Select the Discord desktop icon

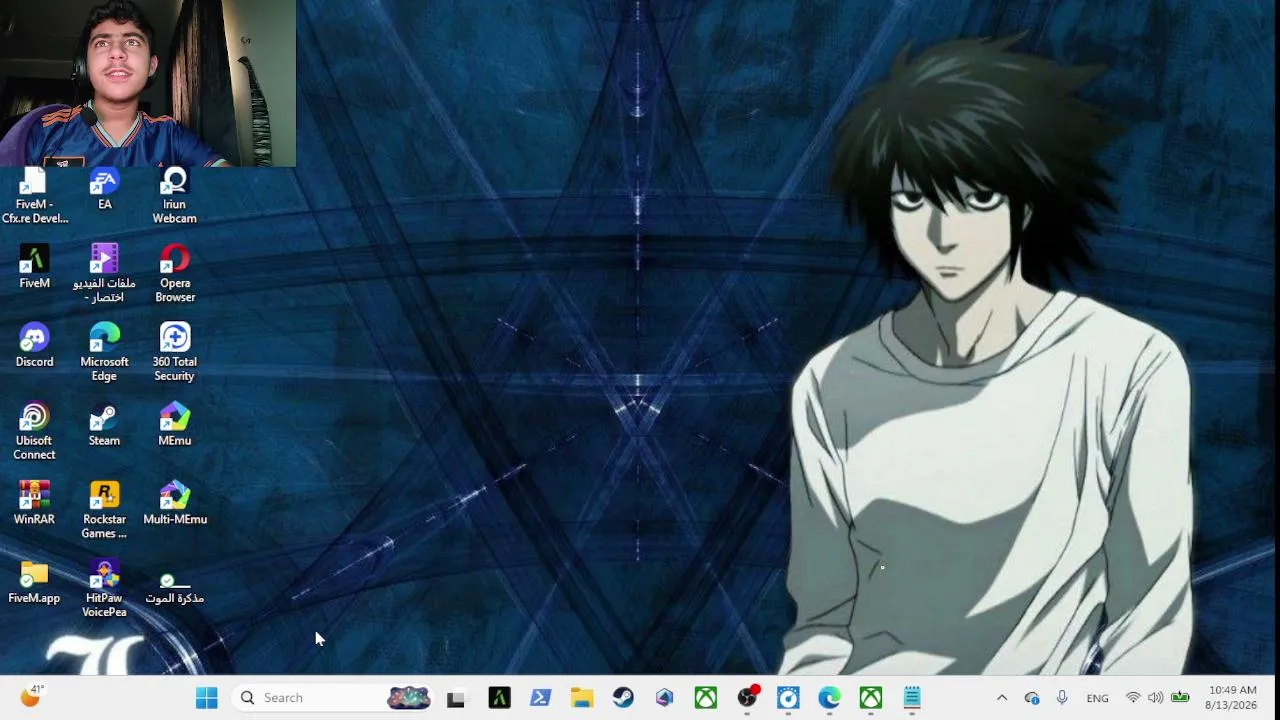(x=34, y=346)
